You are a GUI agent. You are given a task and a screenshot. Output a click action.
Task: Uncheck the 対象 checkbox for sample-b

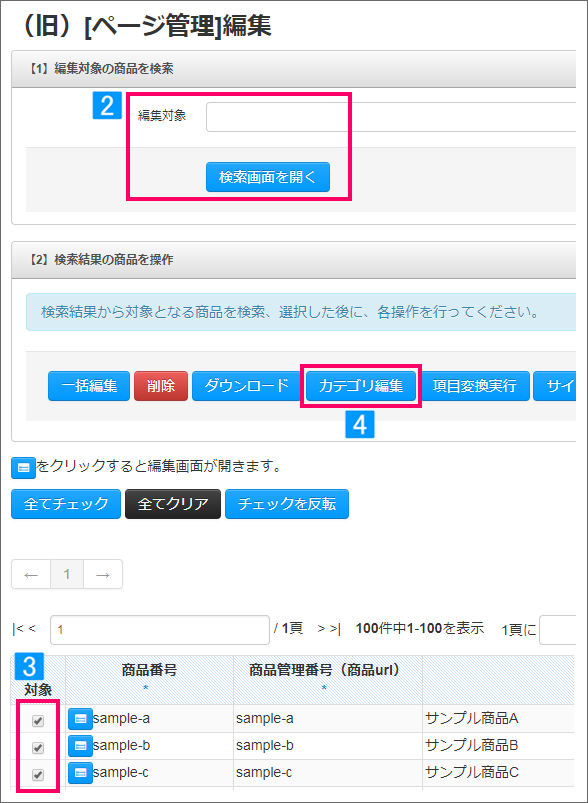point(37,748)
